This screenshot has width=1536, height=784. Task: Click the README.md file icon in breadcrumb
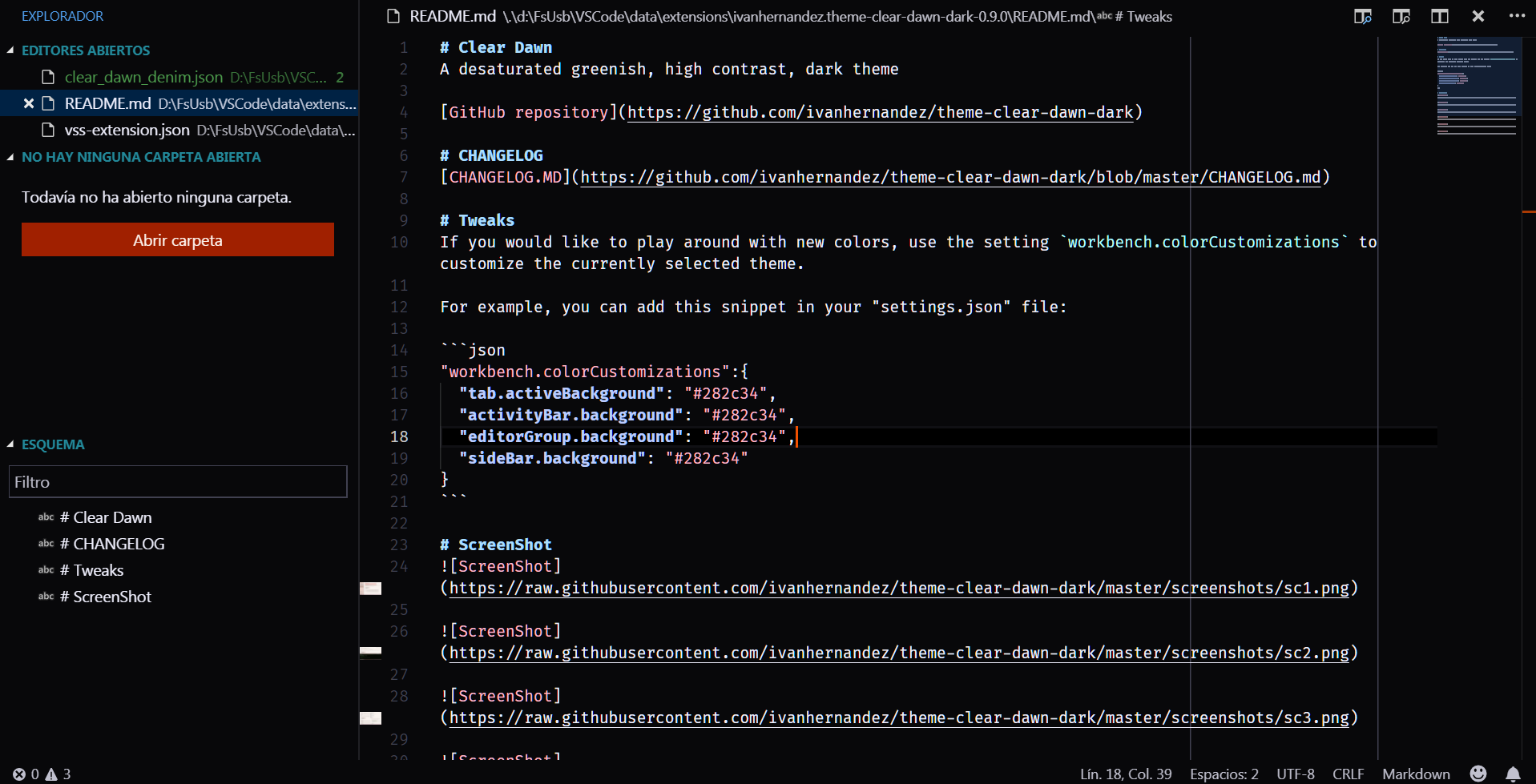393,16
